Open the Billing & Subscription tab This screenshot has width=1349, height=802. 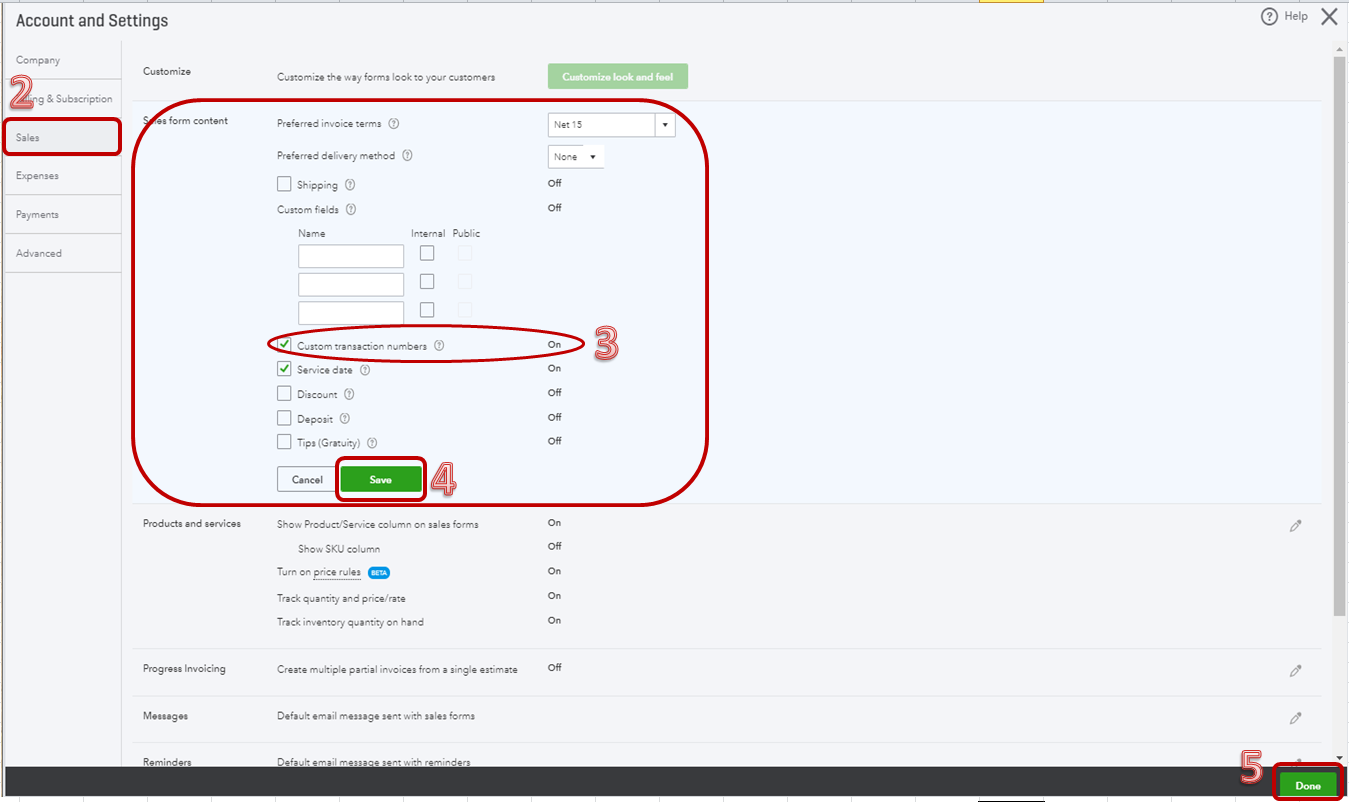[62, 99]
